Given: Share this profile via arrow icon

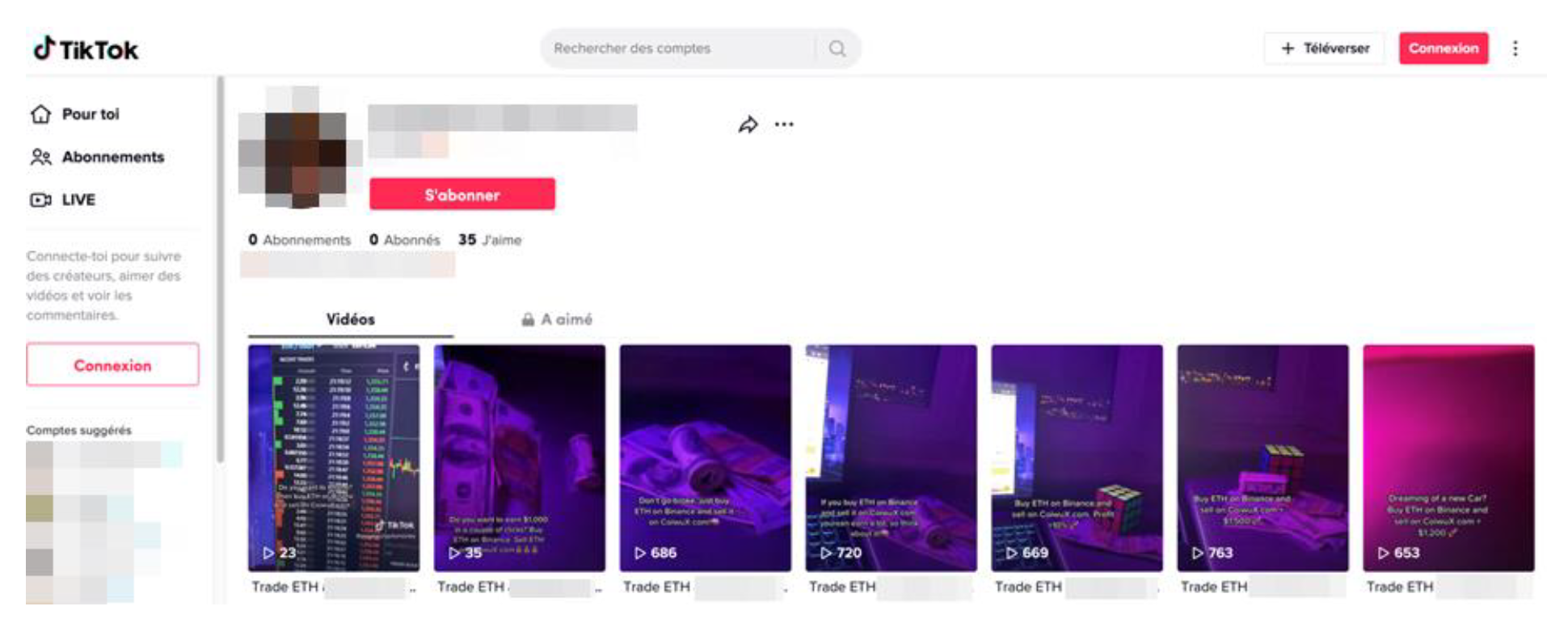Looking at the screenshot, I should tap(748, 124).
